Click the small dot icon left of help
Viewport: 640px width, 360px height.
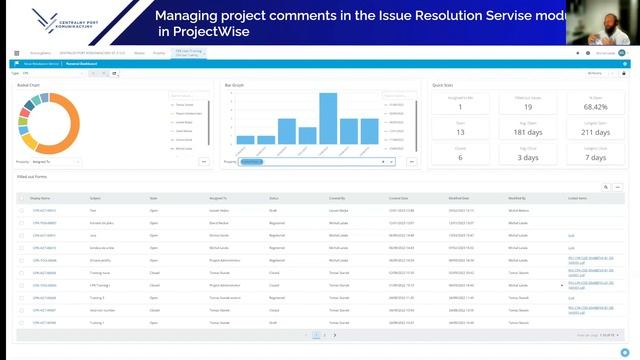578,53
